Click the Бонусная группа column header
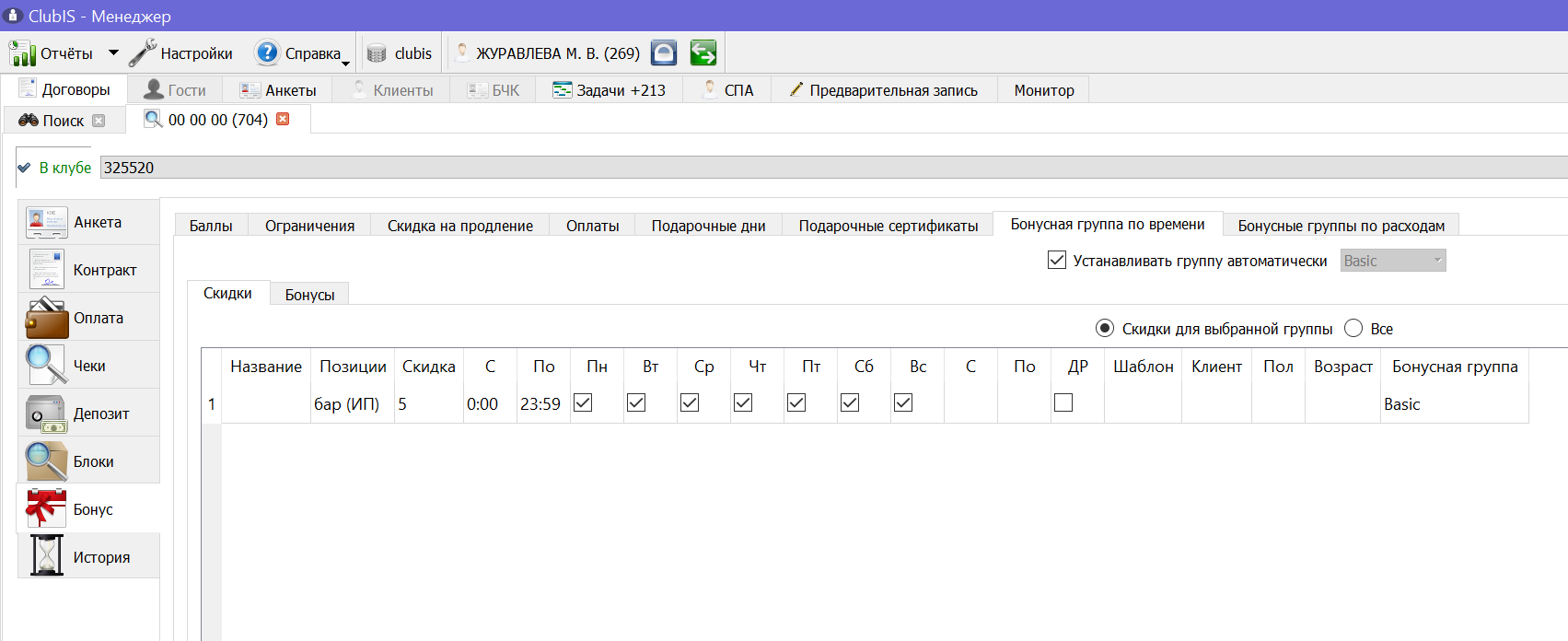Viewport: 1568px width, 641px height. [1455, 367]
